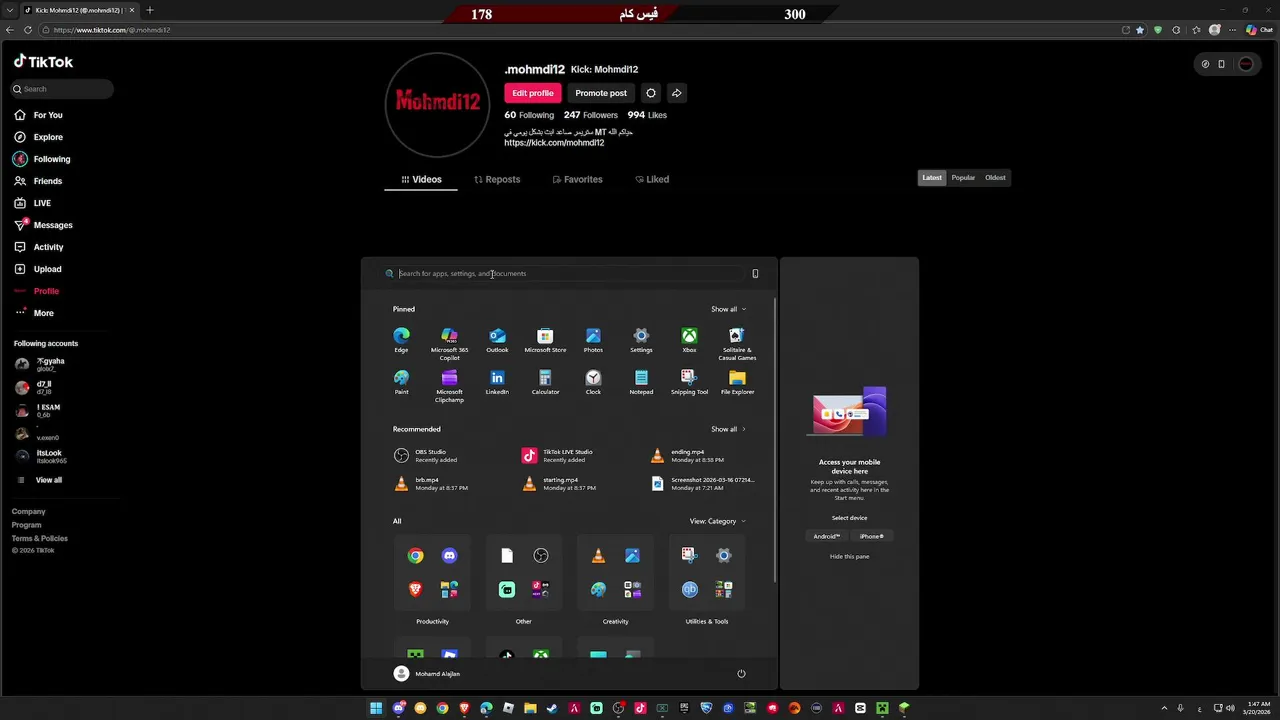Open LinkedIn pinned app
This screenshot has width=1280, height=720.
coord(497,382)
